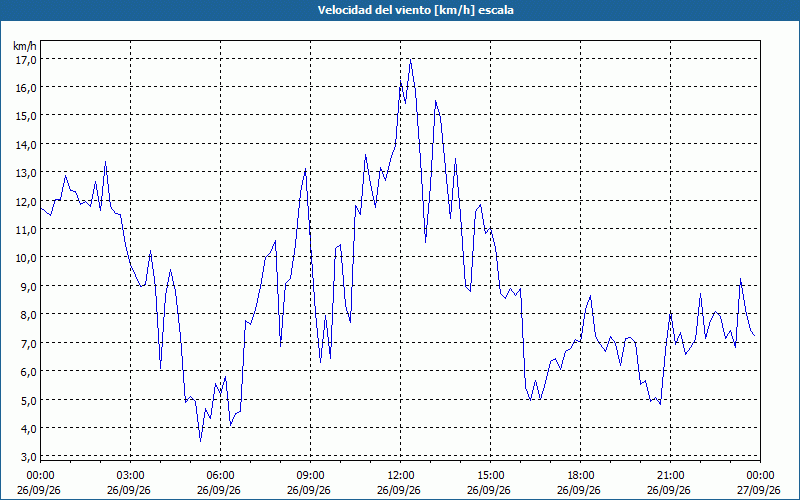Click the 5,0 y-axis value label
Screen dimensions: 800x500
(x=29, y=399)
